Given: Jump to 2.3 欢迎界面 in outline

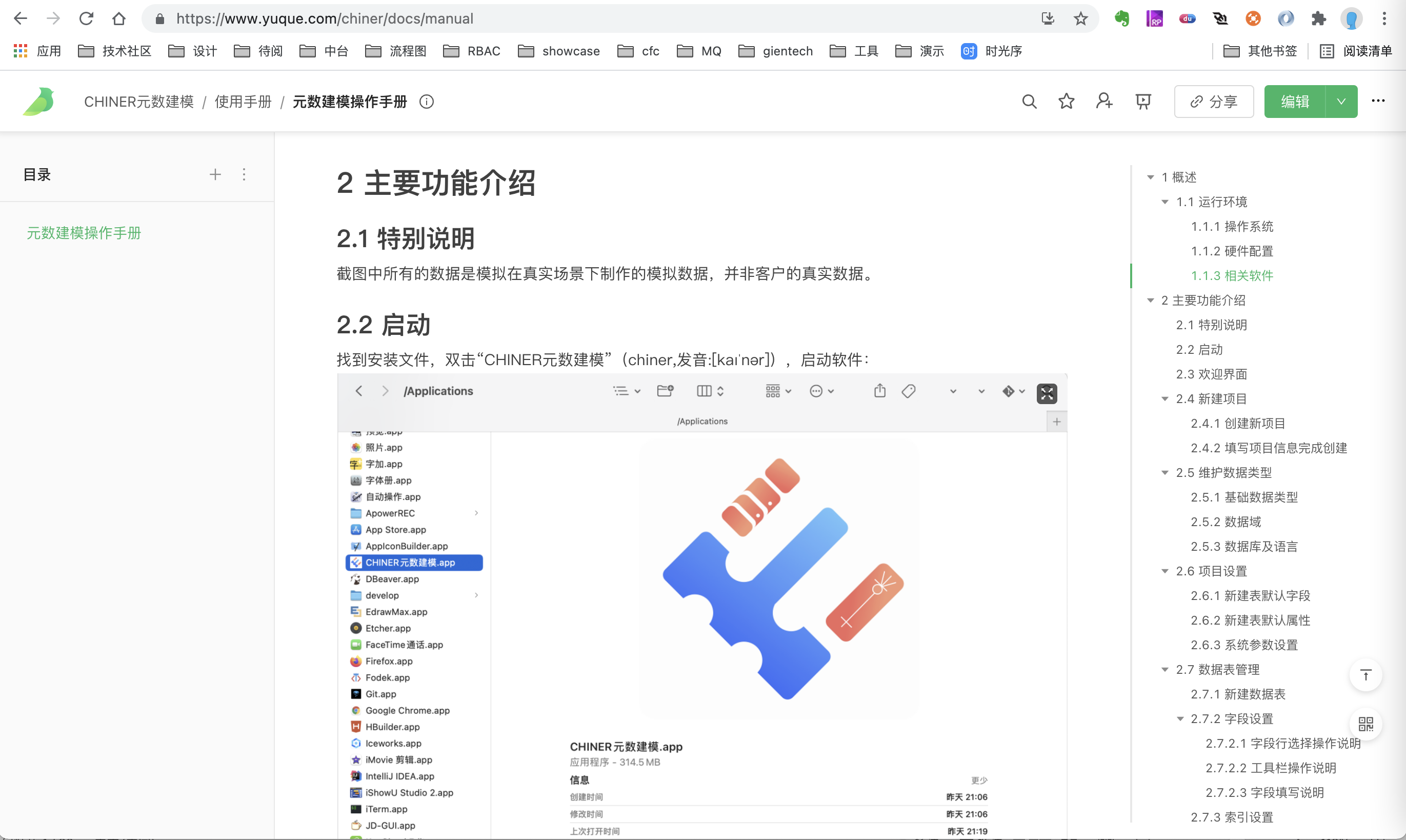Looking at the screenshot, I should 1211,374.
